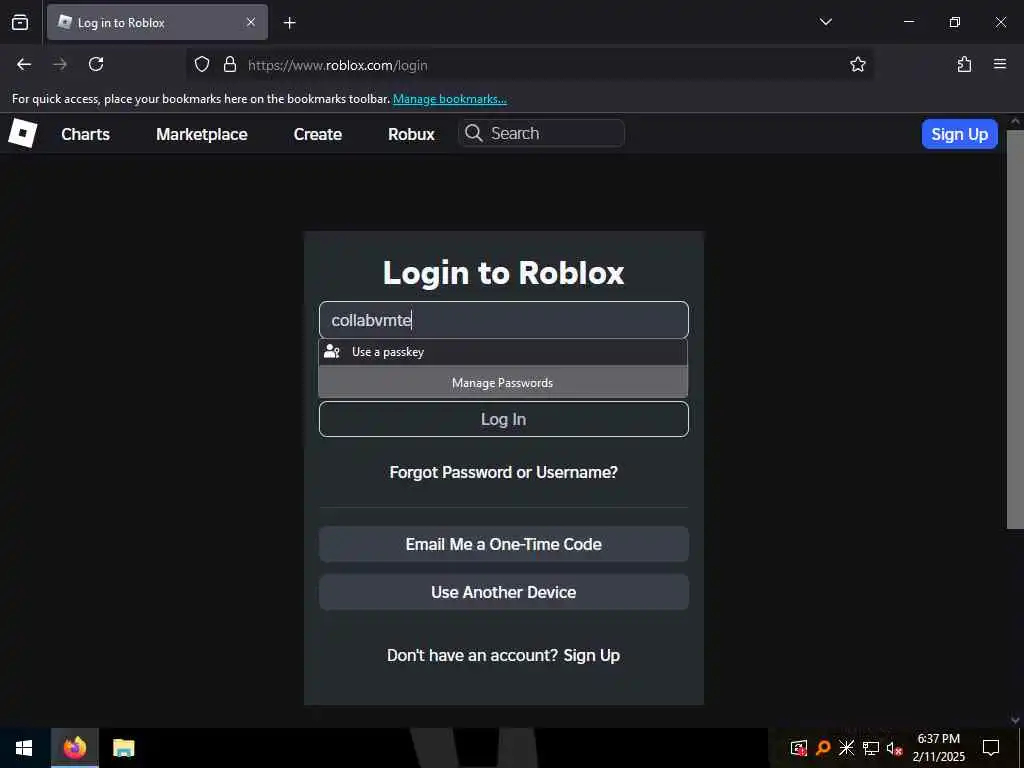1024x768 pixels.
Task: Click the asterisk-shaped tray icon
Action: click(x=846, y=748)
